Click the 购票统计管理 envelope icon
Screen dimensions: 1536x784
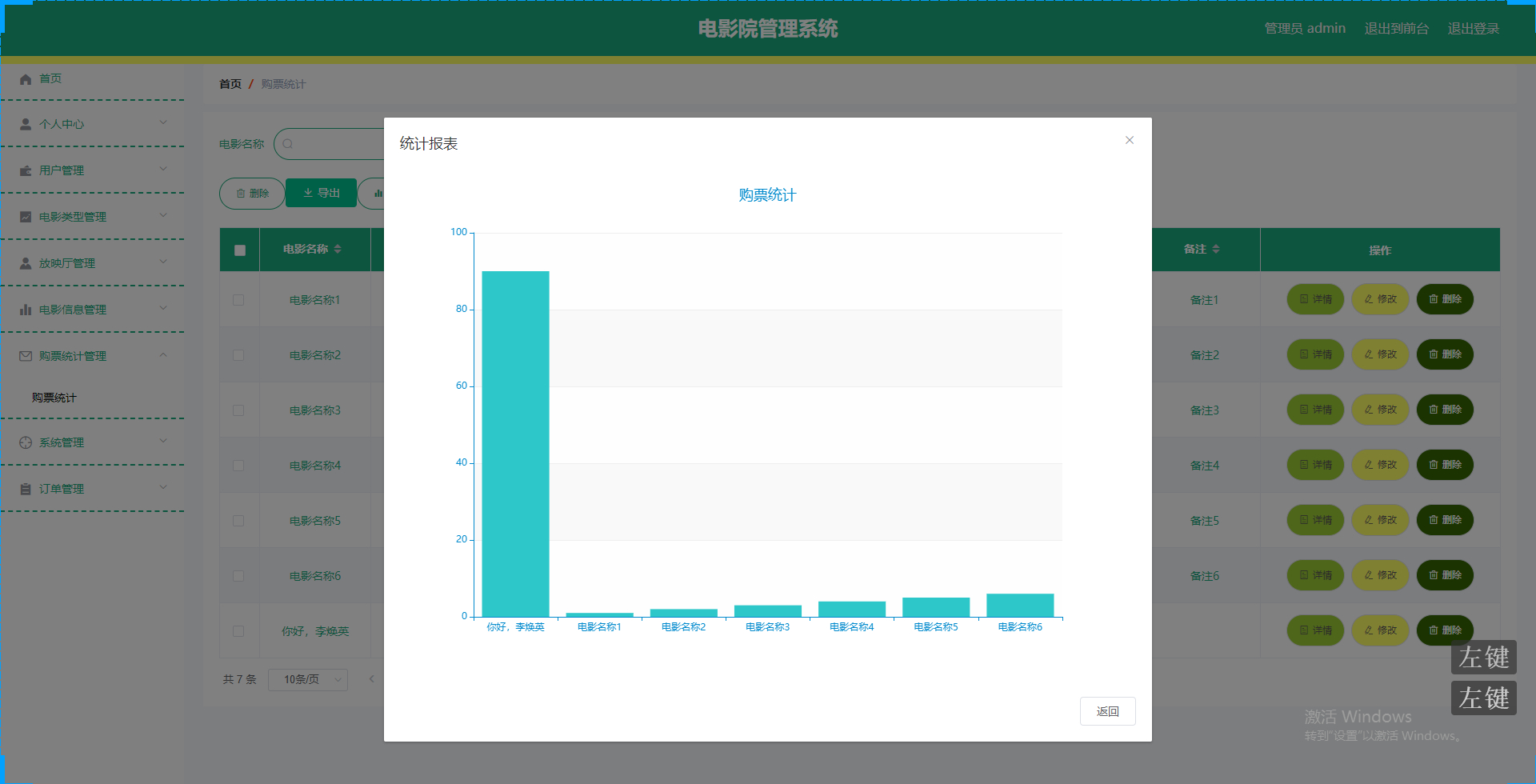pyautogui.click(x=26, y=356)
